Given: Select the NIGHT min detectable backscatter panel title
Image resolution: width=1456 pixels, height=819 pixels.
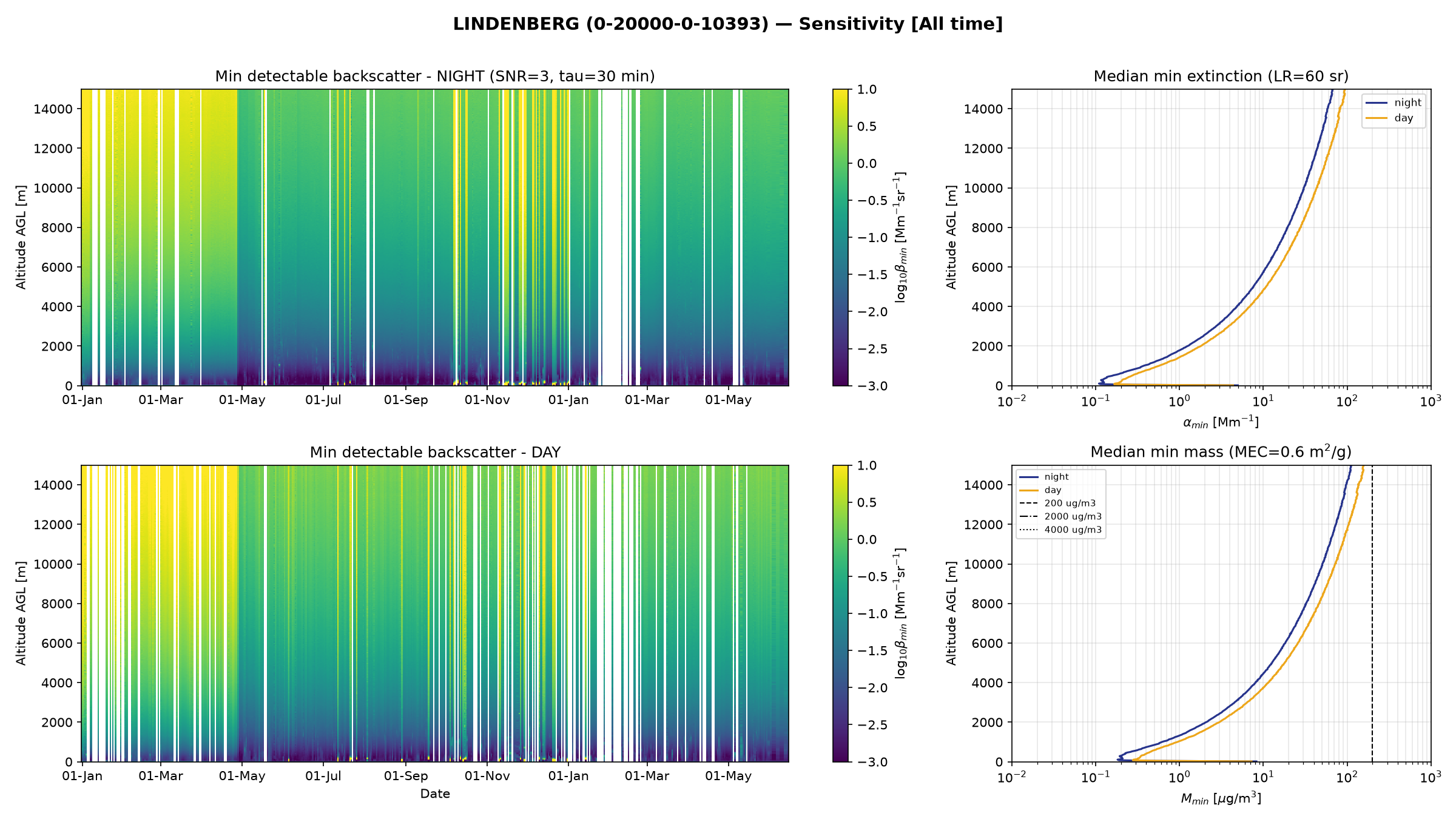Looking at the screenshot, I should pos(435,76).
